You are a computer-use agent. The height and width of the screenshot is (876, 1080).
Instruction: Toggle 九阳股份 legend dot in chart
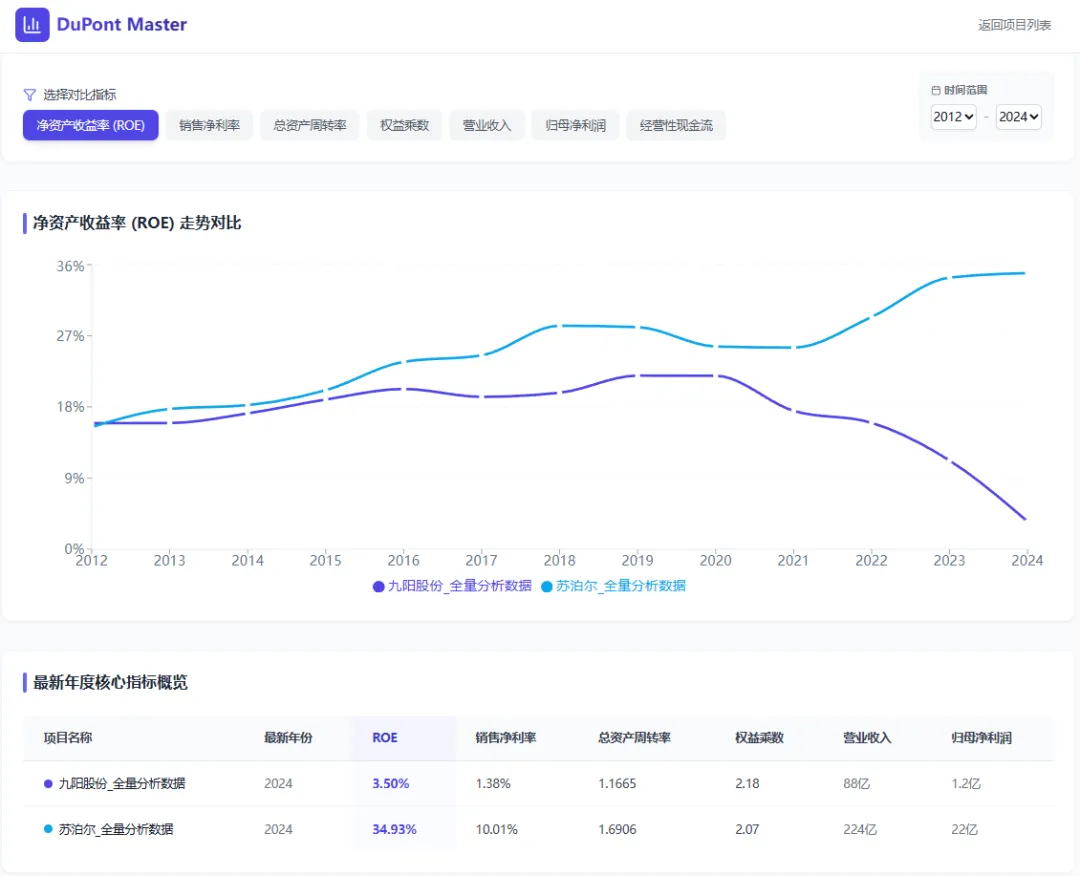[378, 587]
